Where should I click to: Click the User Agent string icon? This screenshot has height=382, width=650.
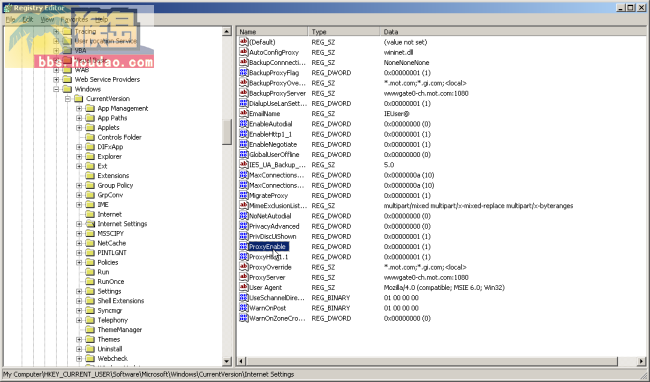point(244,287)
